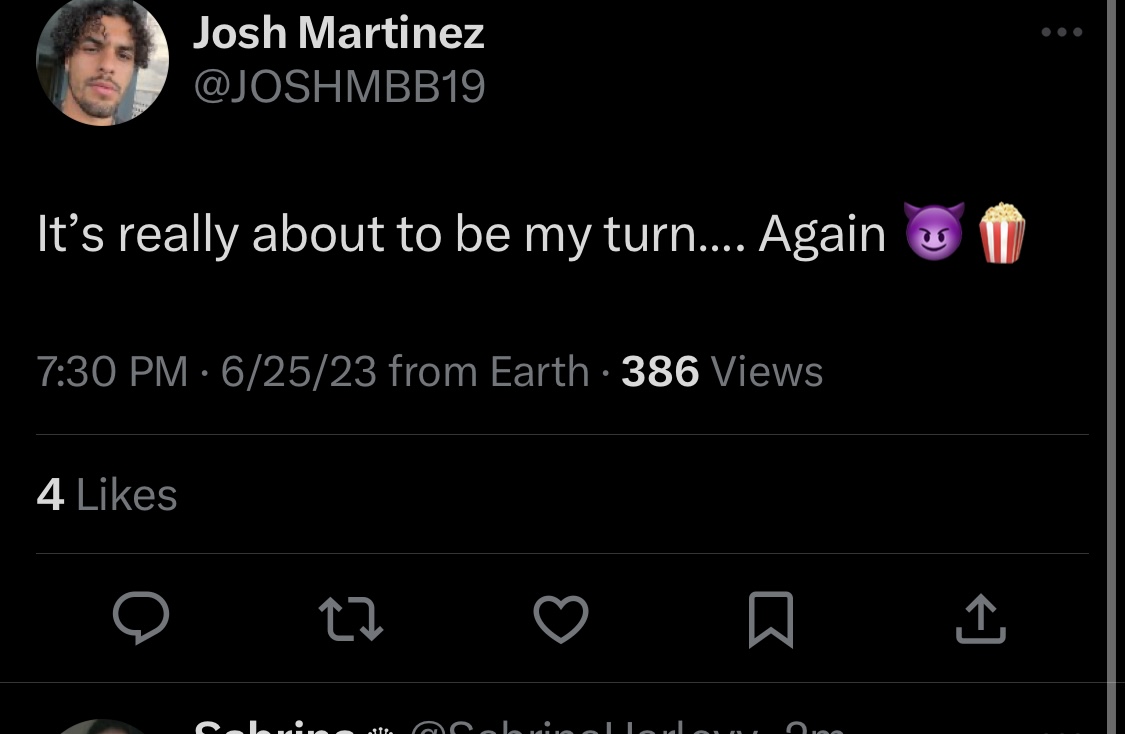Open the Sabrina reply author name
This screenshot has height=734, width=1125.
pyautogui.click(x=274, y=727)
